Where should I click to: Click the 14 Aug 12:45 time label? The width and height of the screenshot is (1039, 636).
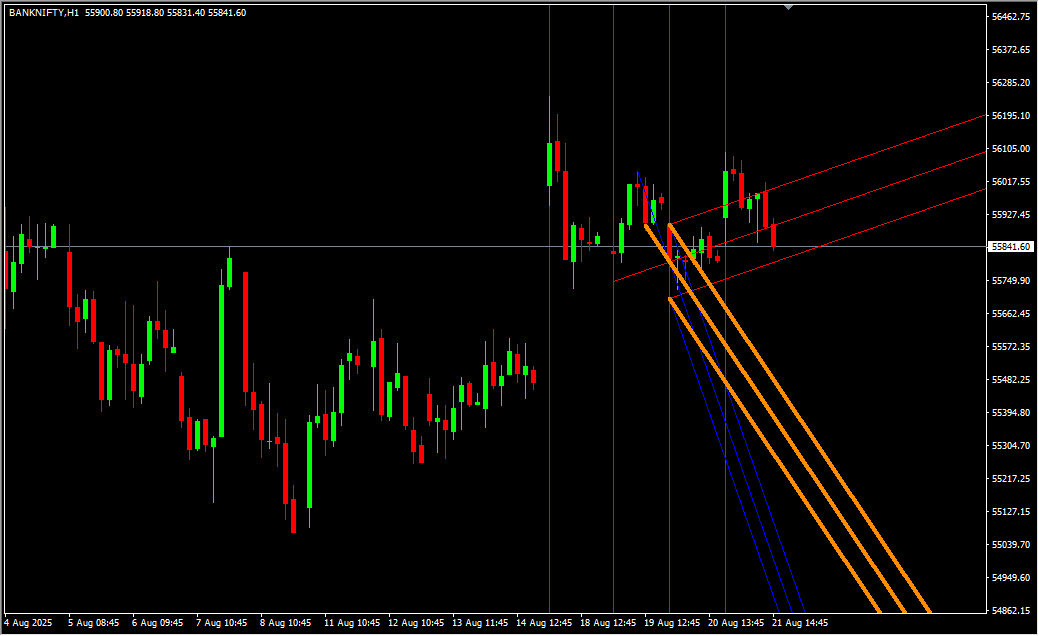pyautogui.click(x=546, y=623)
